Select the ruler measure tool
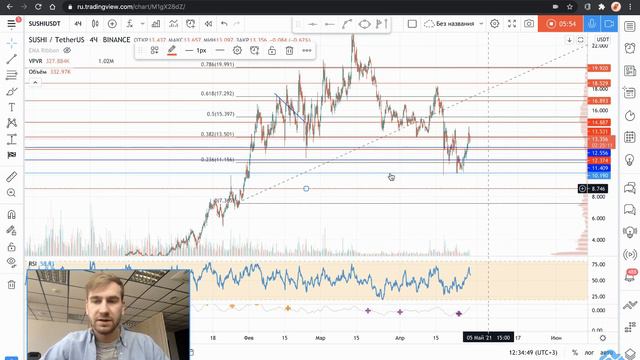 (x=11, y=176)
